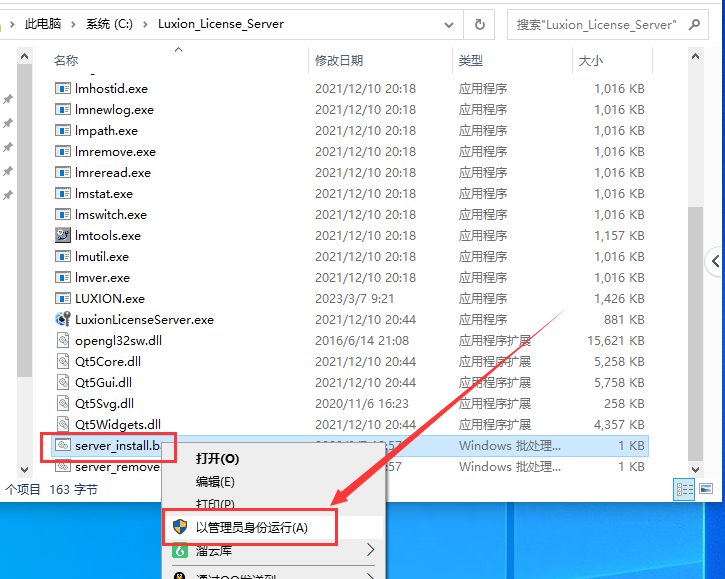
Task: Click the 2016/6/14 21:08 date cell
Action: (362, 341)
